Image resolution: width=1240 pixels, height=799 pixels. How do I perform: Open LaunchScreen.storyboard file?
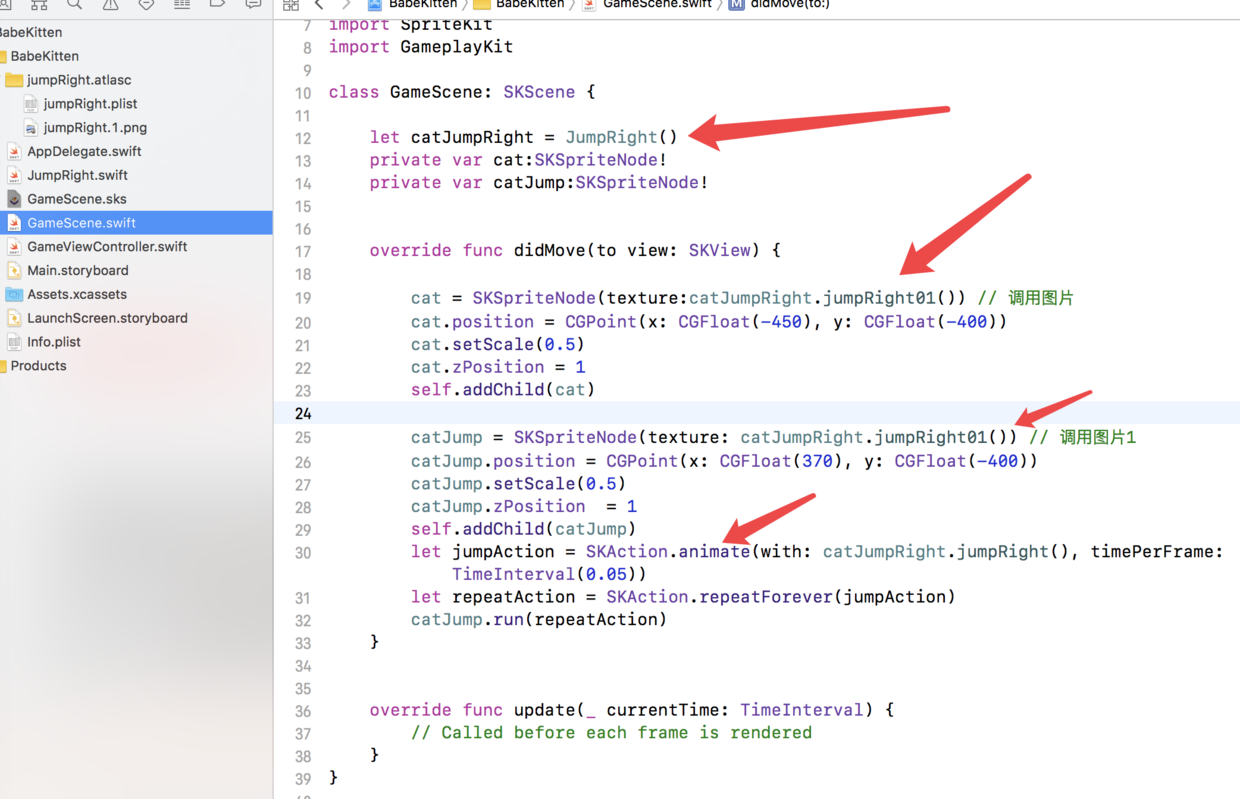[x=136, y=318]
